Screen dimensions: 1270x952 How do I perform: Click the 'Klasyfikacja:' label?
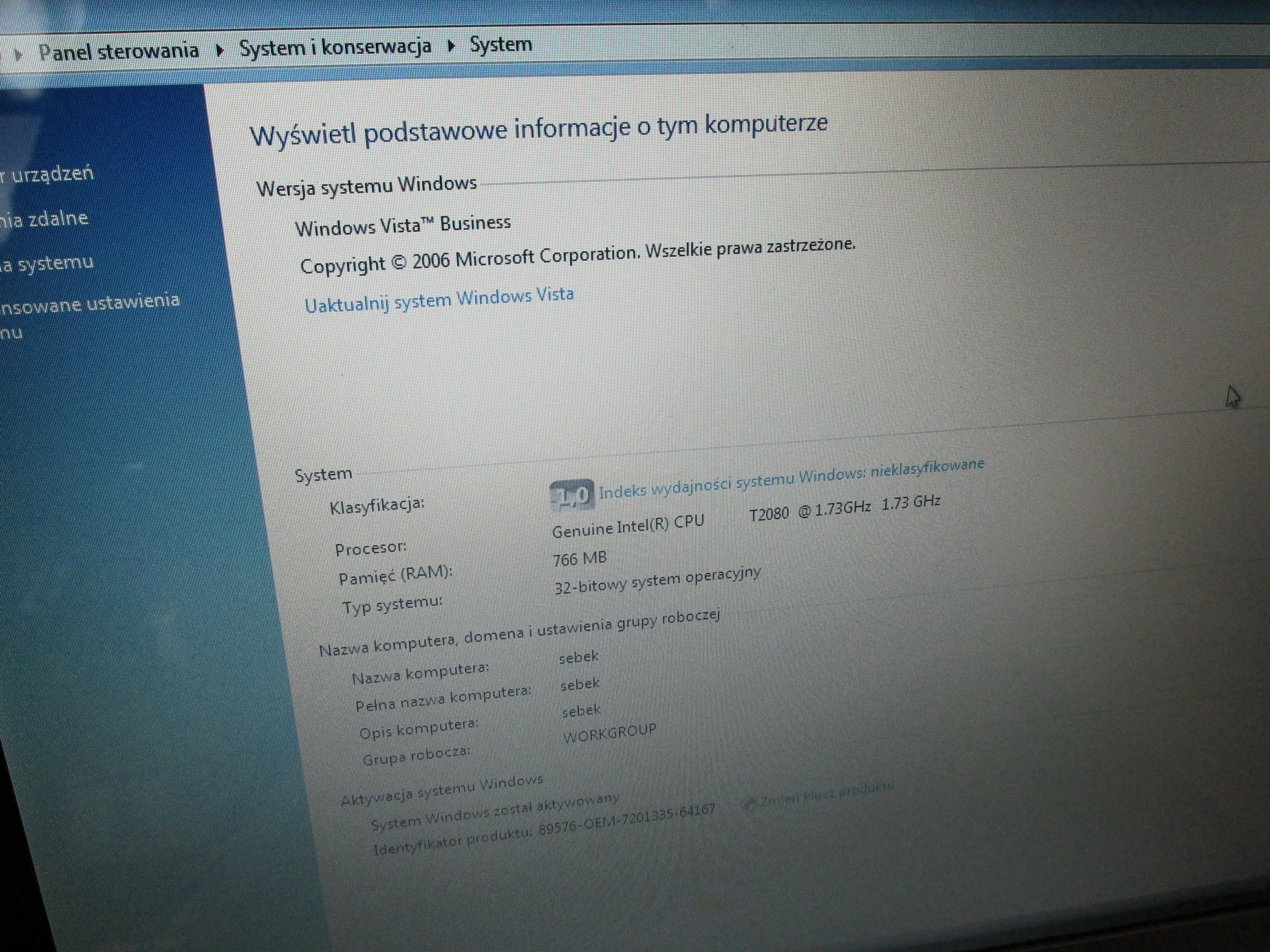point(377,505)
